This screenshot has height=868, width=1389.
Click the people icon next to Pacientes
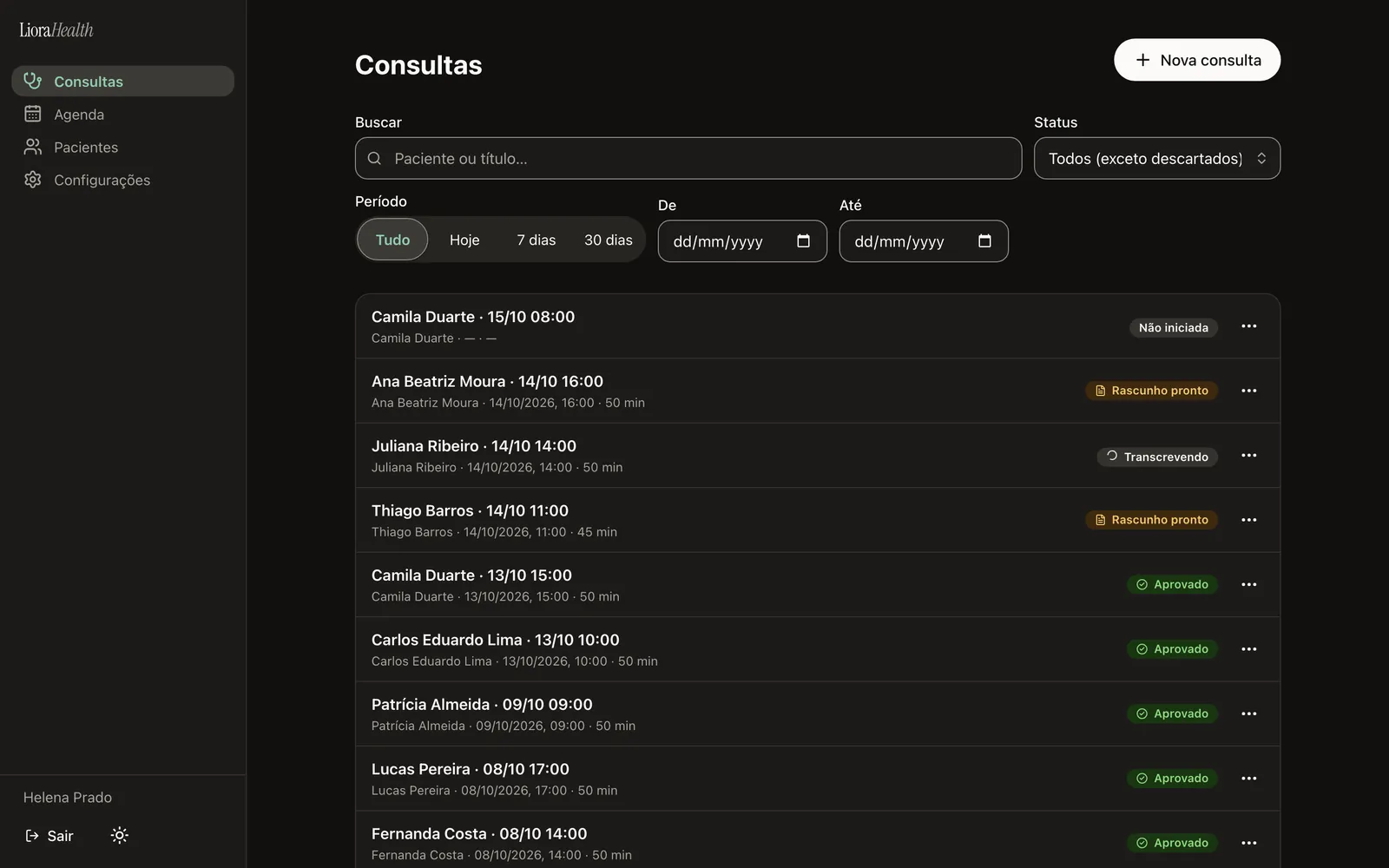point(33,147)
